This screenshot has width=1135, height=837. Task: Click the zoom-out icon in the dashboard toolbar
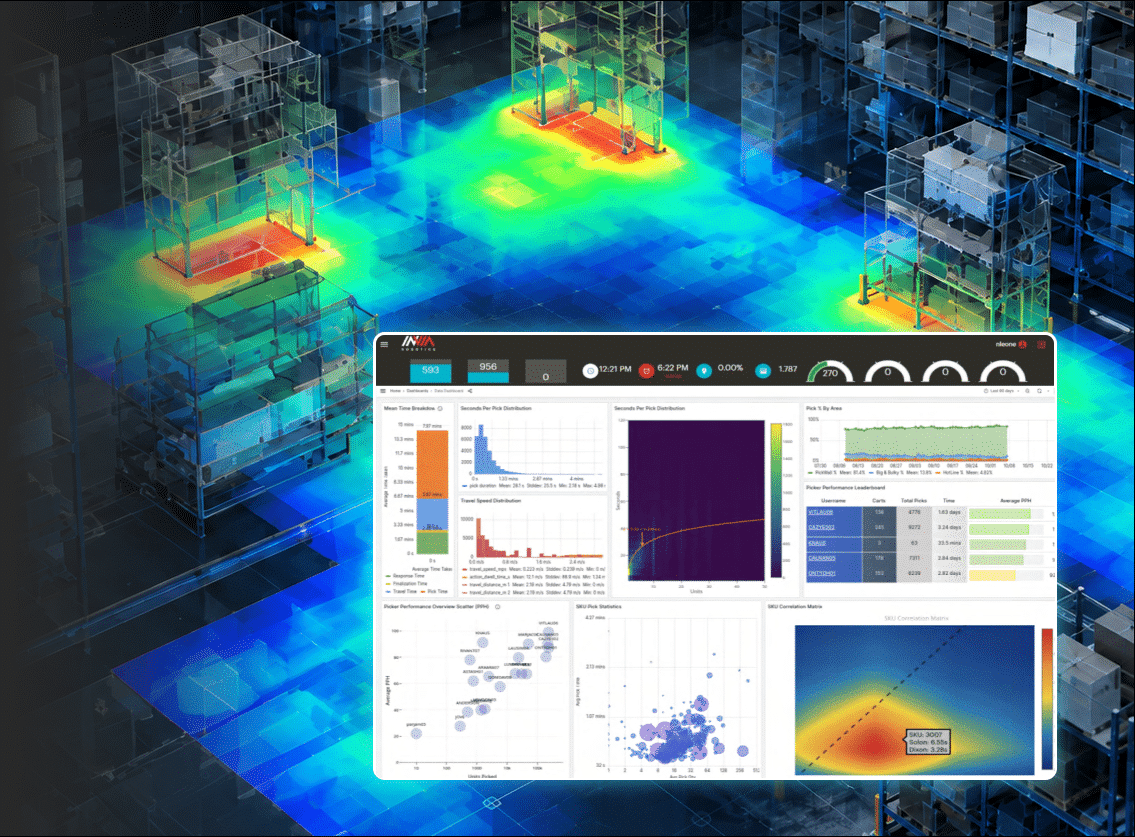(x=1027, y=391)
